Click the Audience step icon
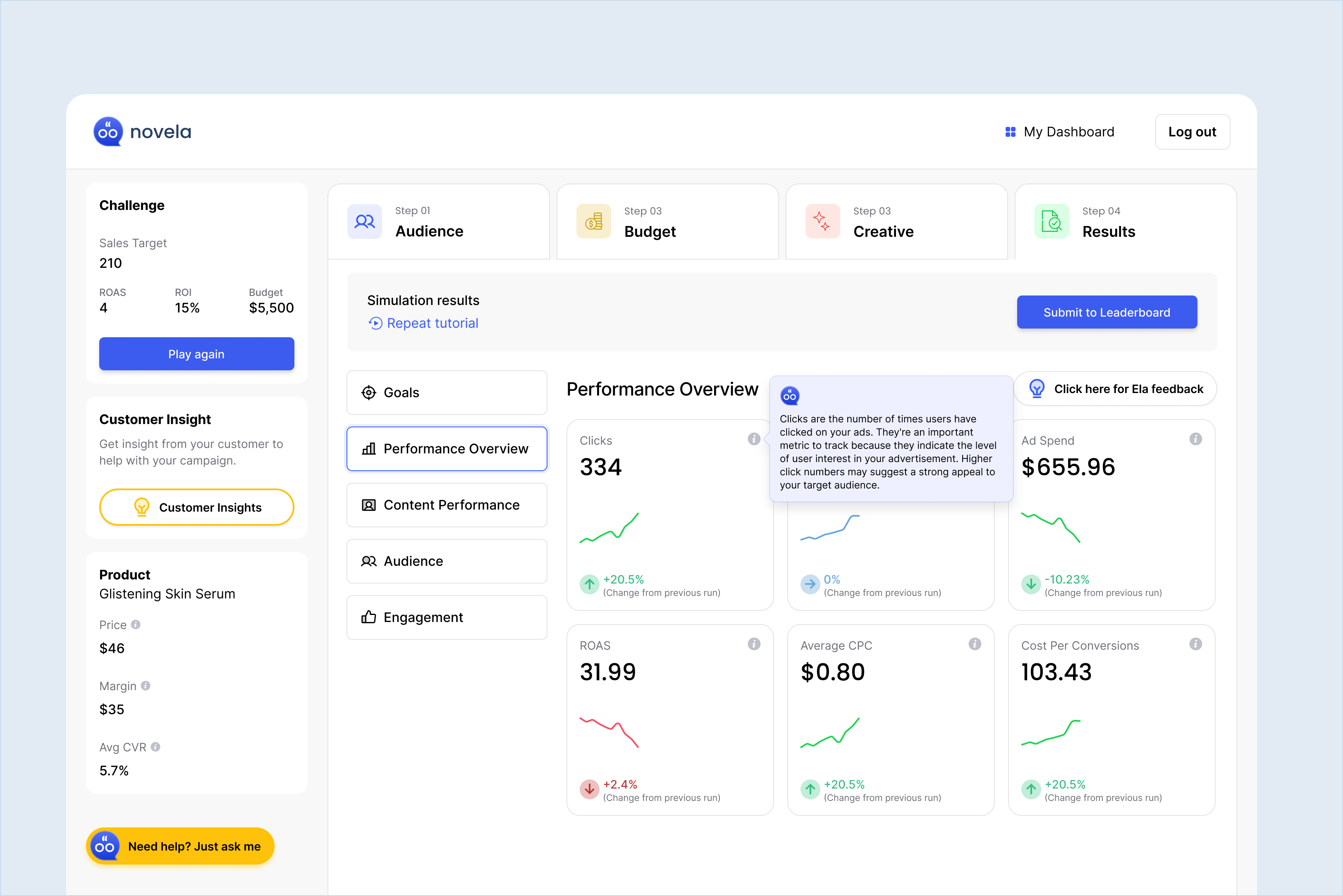Image resolution: width=1343 pixels, height=896 pixels. (x=364, y=221)
